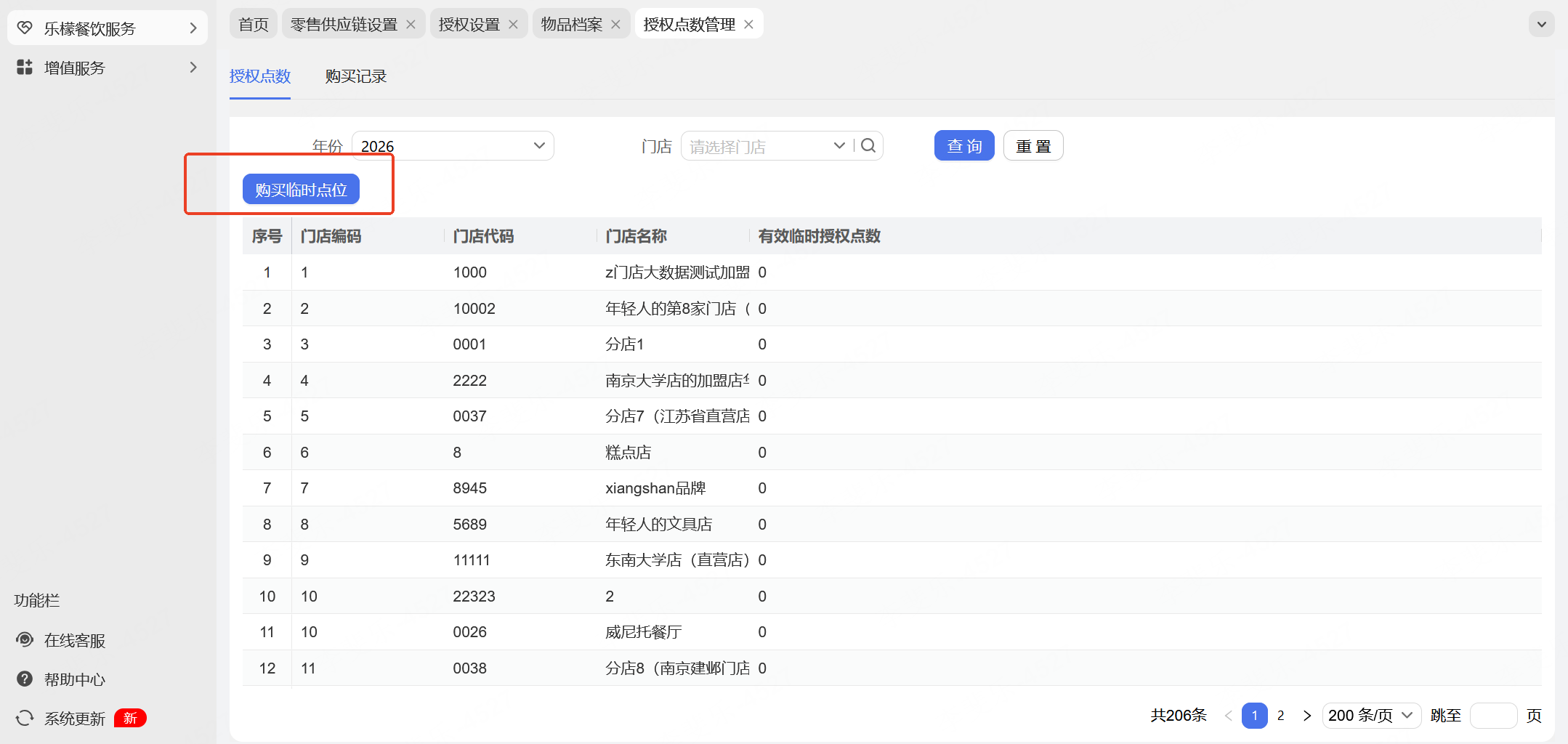The image size is (1568, 744).
Task: Click the 门店代码 11111 cell
Action: [472, 560]
